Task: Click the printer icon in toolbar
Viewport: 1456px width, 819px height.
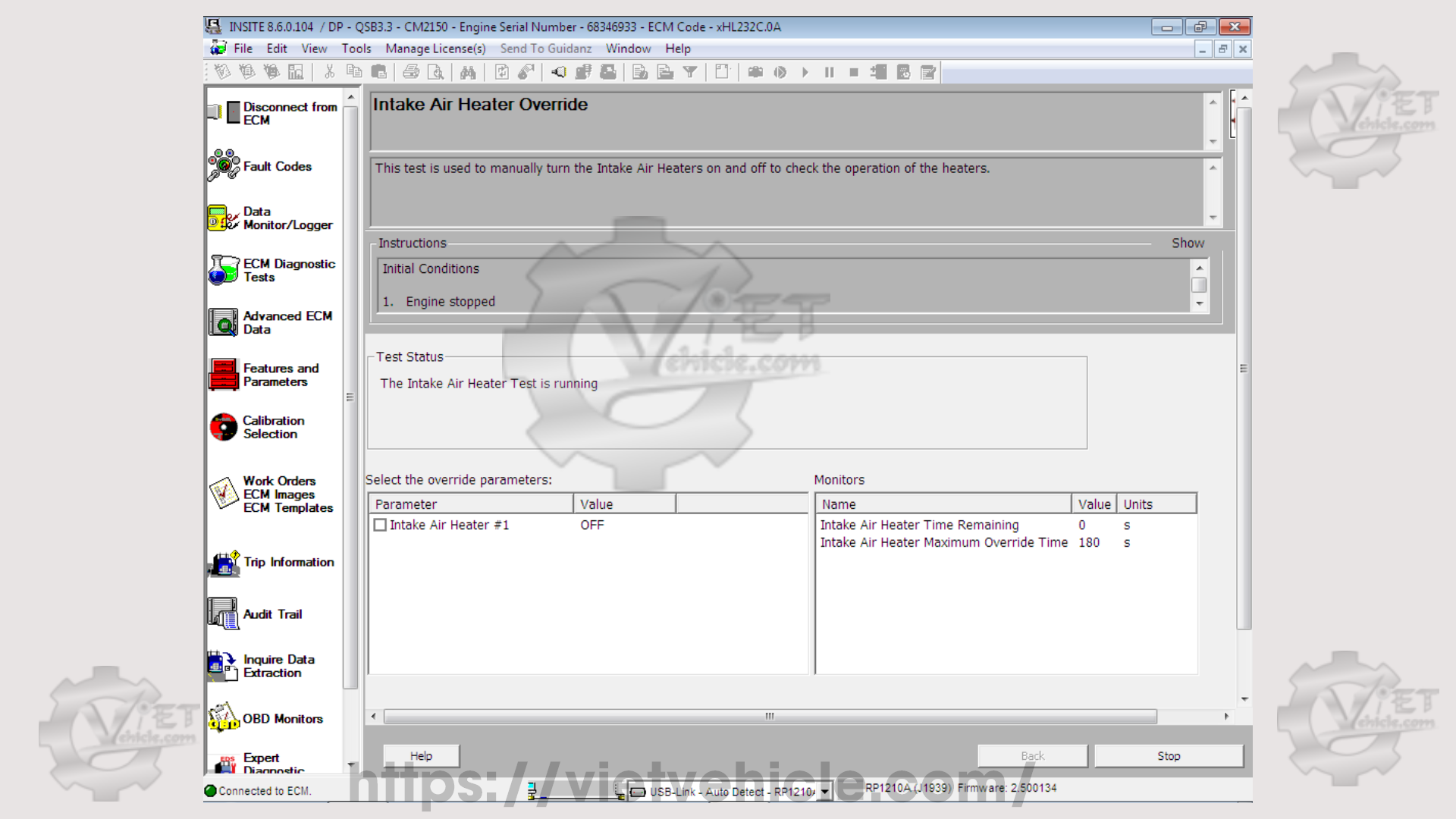Action: pyautogui.click(x=411, y=73)
